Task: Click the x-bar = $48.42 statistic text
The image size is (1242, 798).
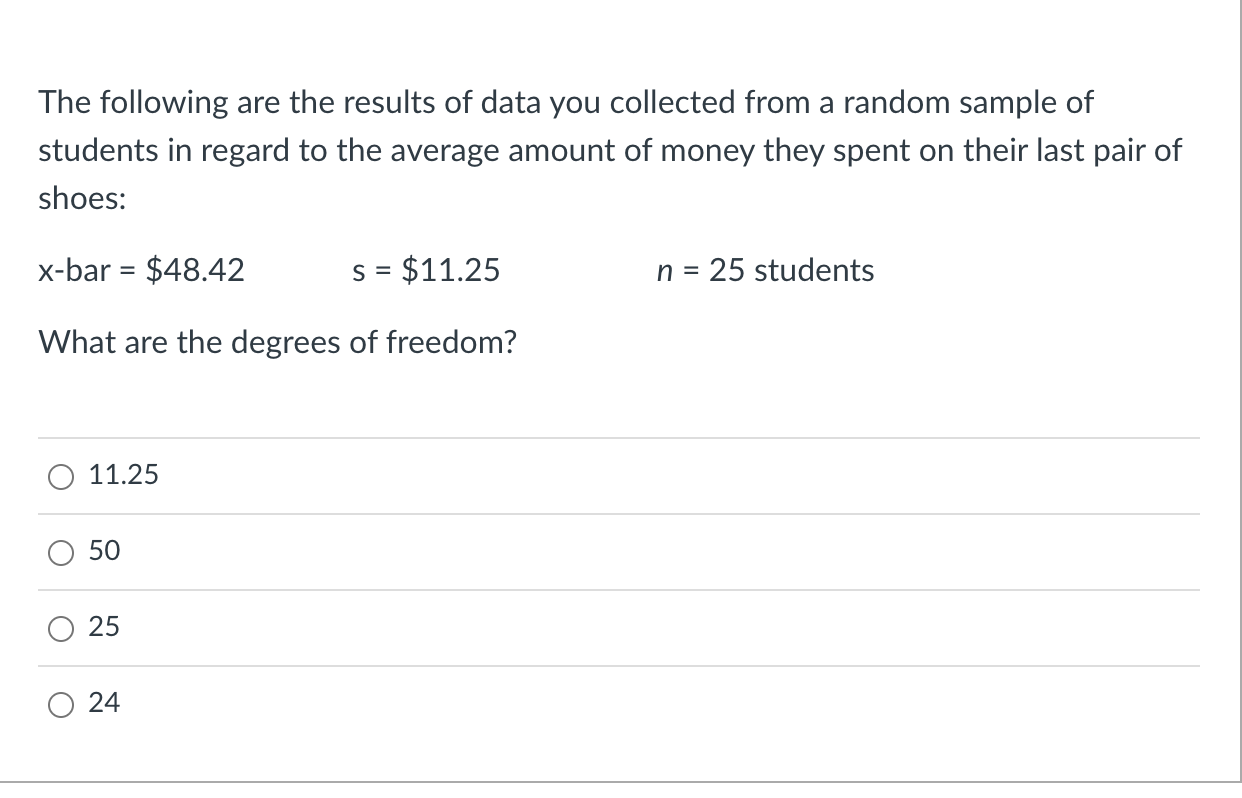Action: point(140,270)
